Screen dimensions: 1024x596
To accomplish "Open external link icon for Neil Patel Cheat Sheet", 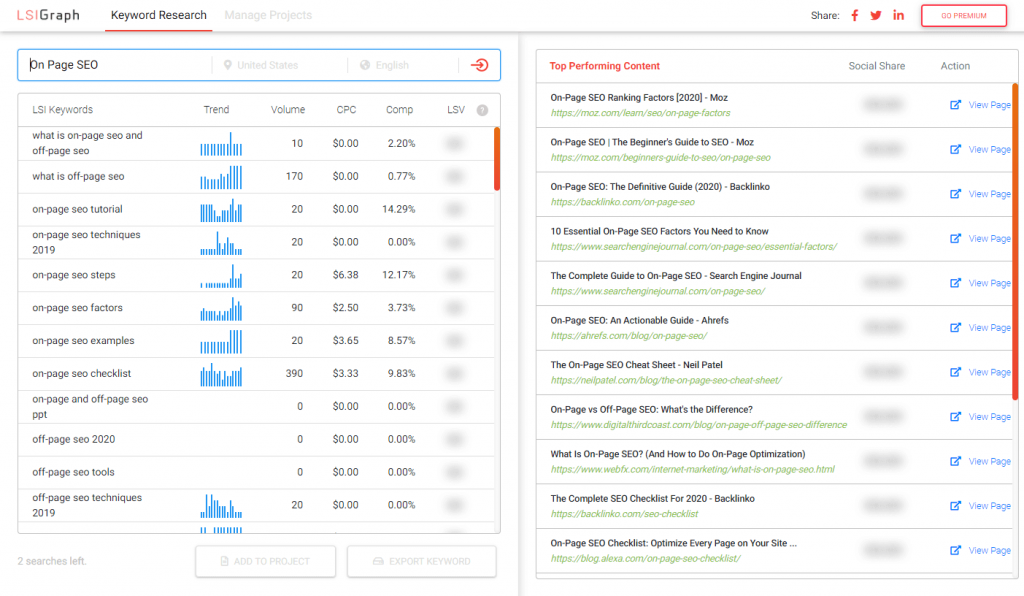I will click(x=955, y=372).
